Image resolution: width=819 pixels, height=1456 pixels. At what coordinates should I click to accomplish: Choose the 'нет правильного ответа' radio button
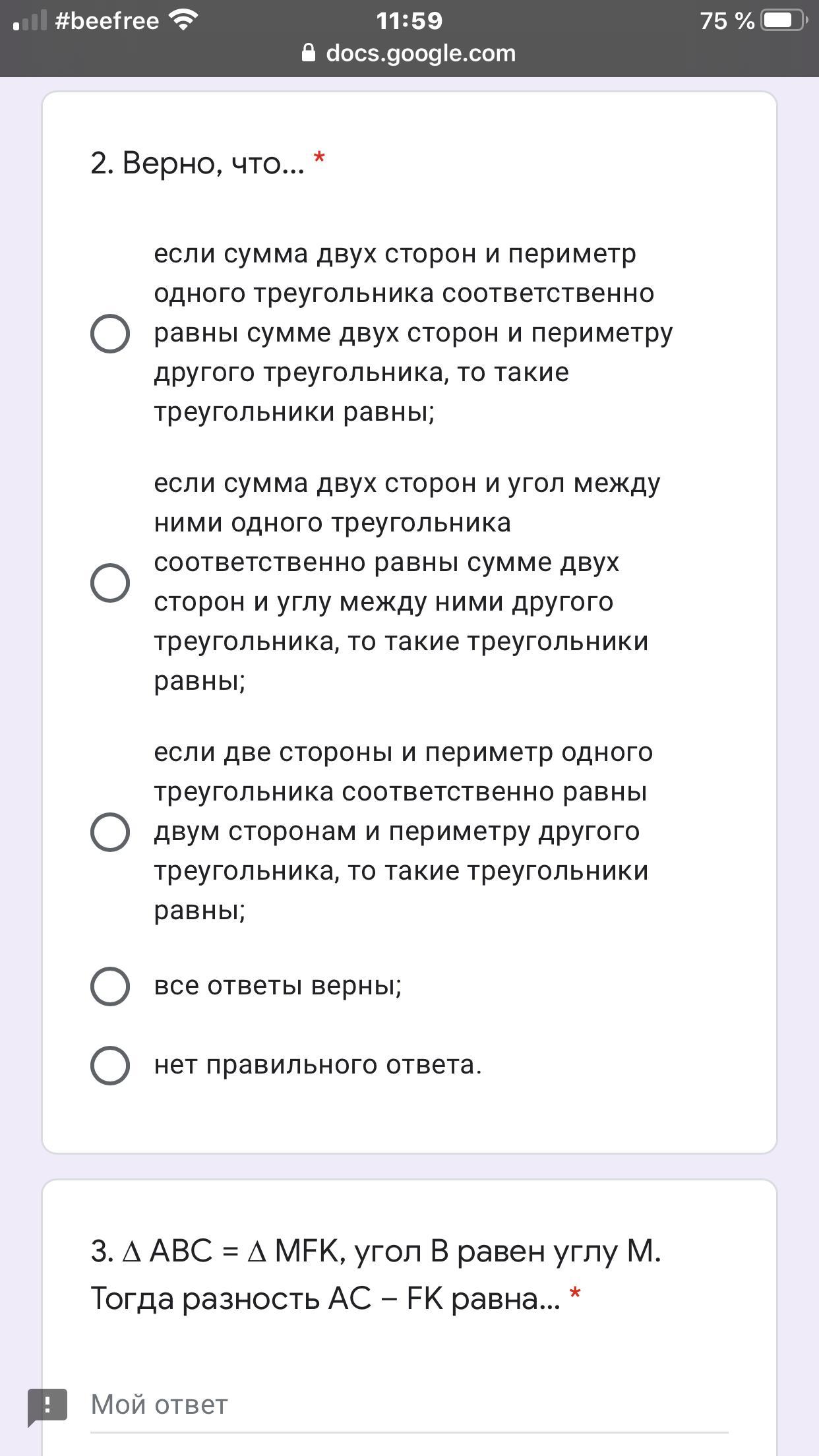point(109,1066)
